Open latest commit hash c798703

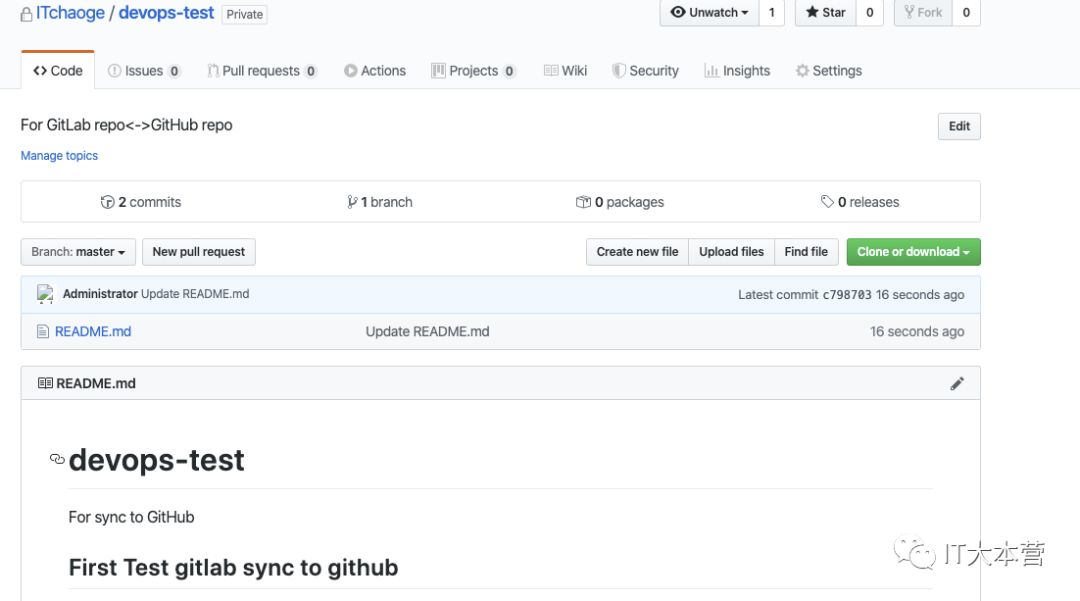point(847,295)
